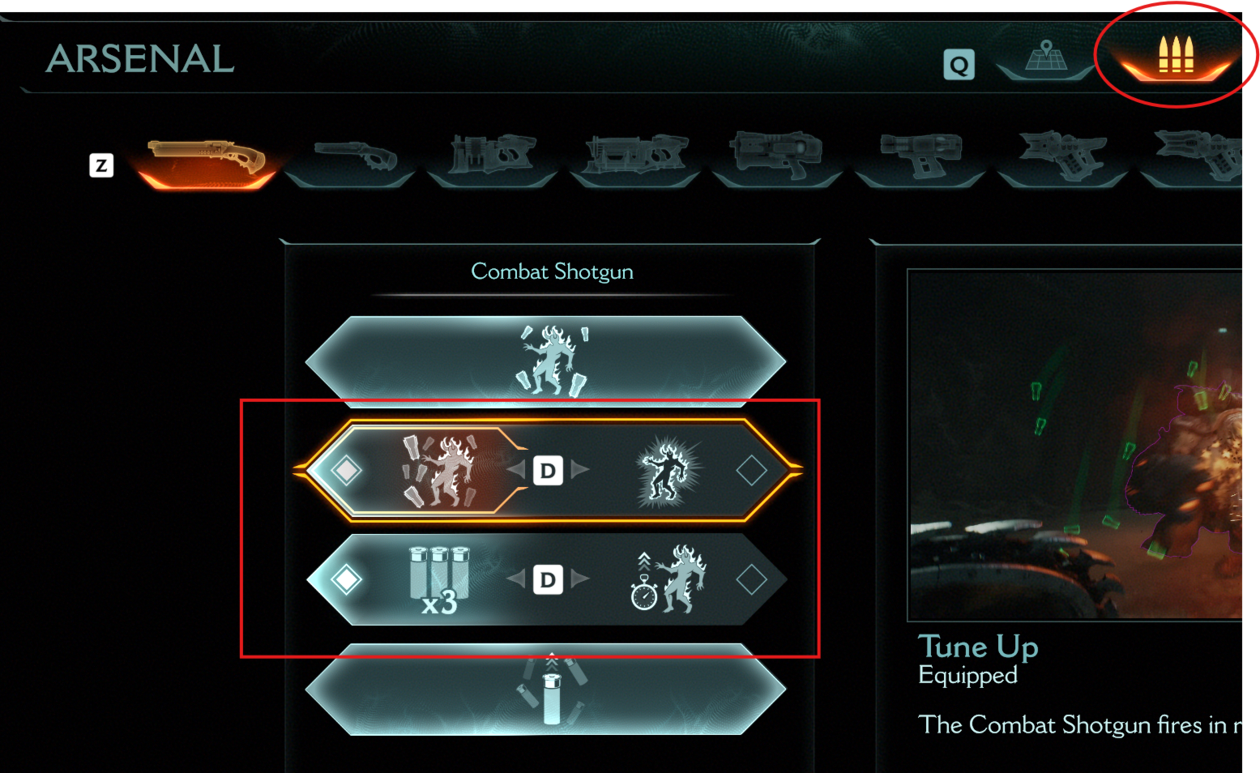Select the Super Shotgun weapon icon
This screenshot has height=773, width=1260.
click(352, 160)
